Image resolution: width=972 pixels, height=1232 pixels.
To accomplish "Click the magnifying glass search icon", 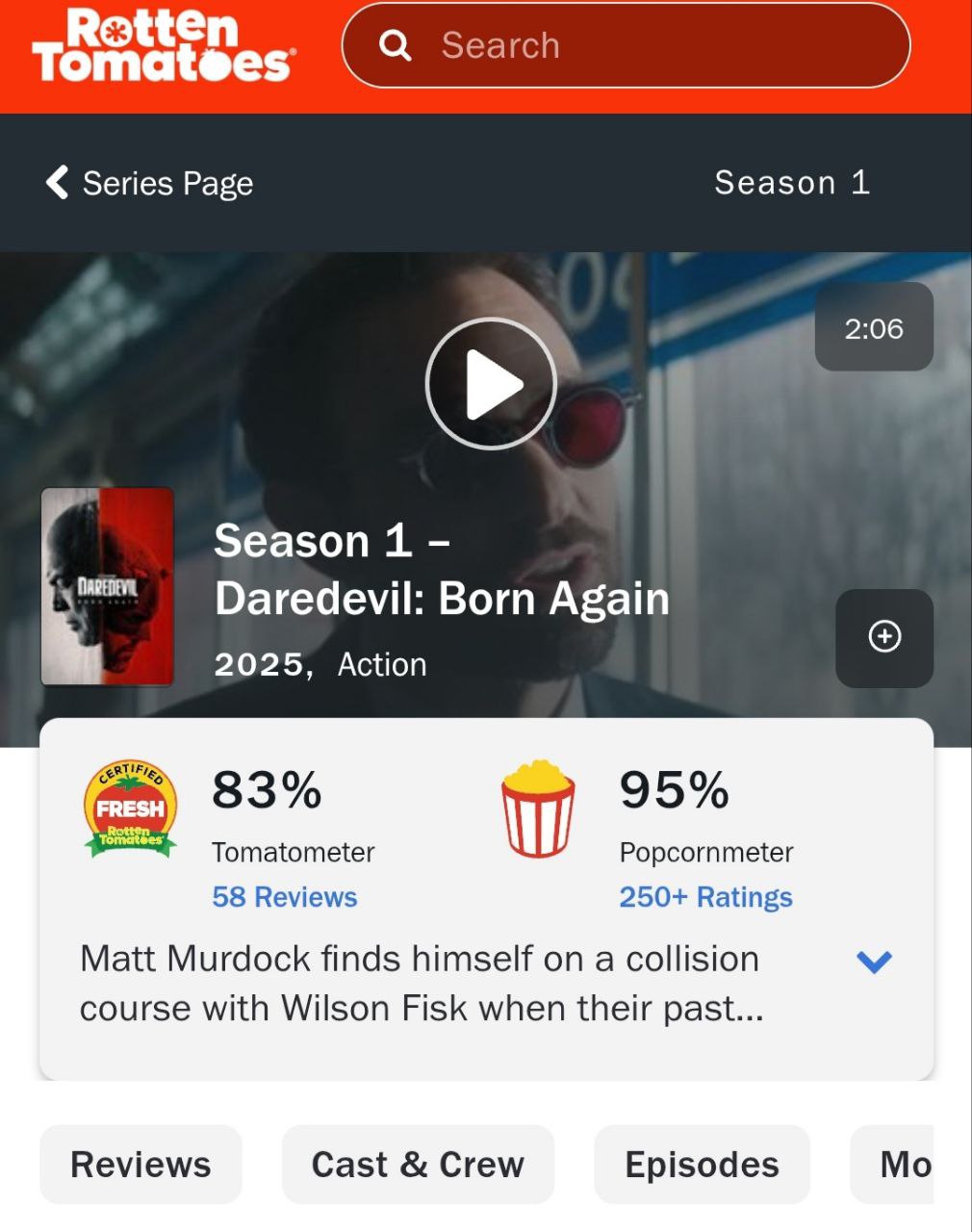I will [395, 45].
